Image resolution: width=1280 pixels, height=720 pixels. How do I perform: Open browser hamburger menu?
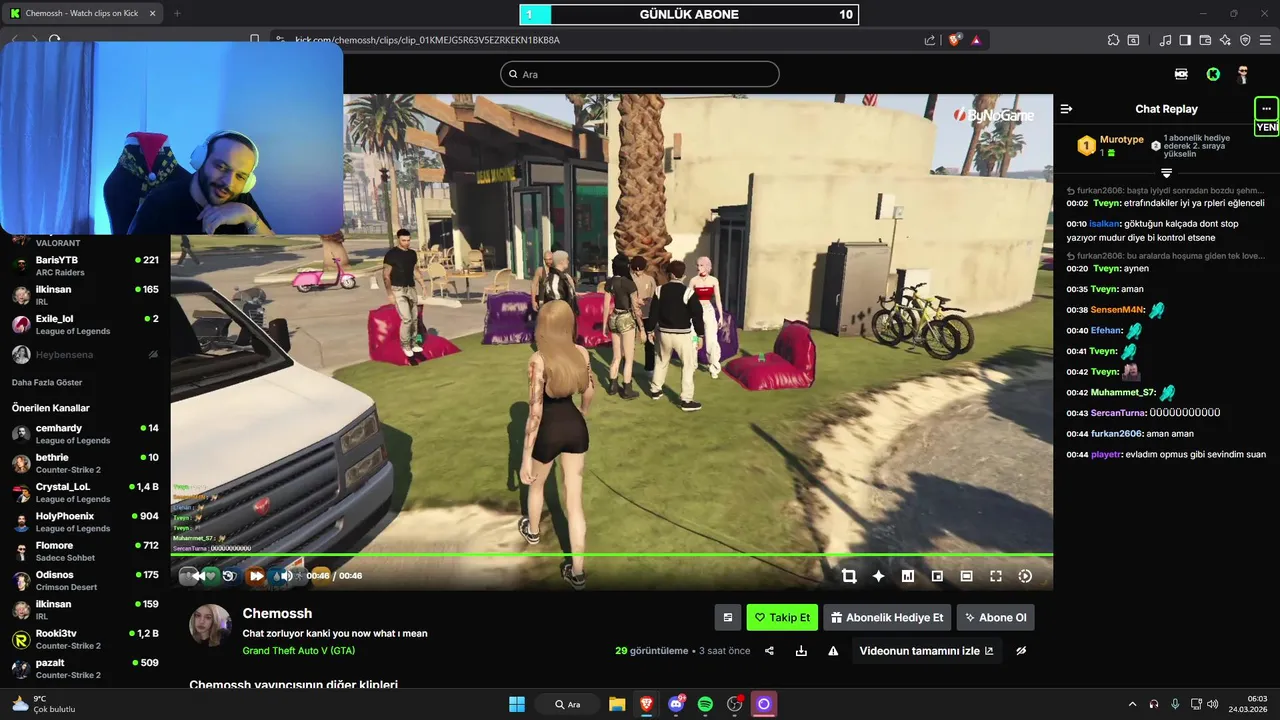coord(1265,40)
